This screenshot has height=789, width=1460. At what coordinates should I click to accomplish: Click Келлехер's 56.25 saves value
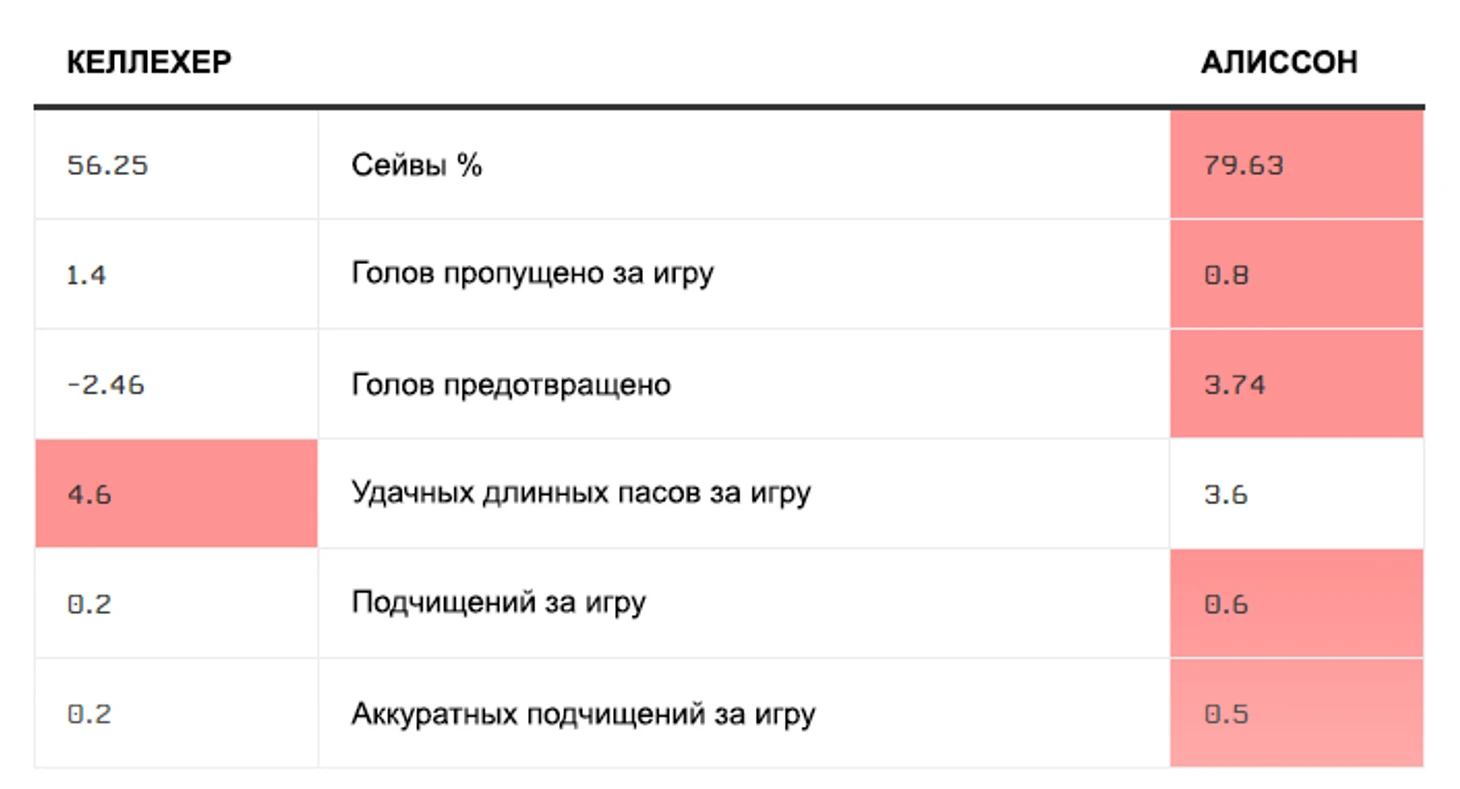(x=107, y=165)
